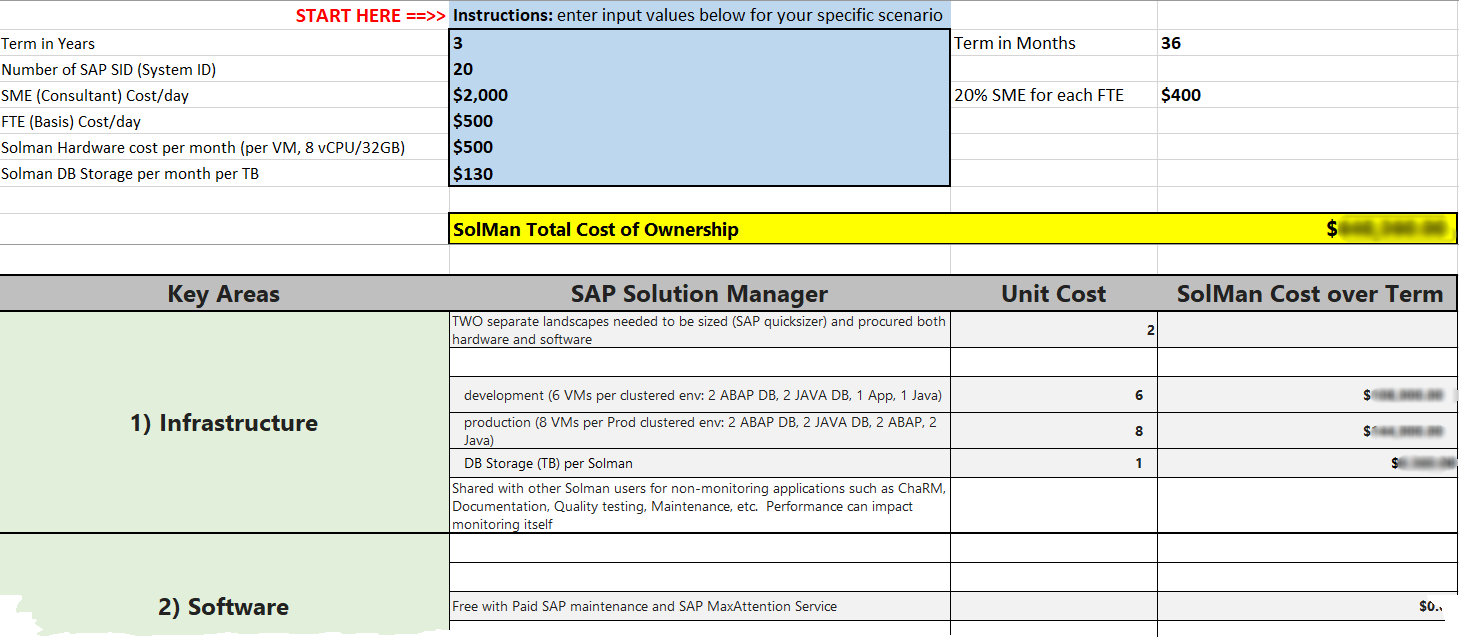This screenshot has height=641, width=1459.
Task: Select the FTE Basis Cost/day $500 cell
Action: point(698,122)
